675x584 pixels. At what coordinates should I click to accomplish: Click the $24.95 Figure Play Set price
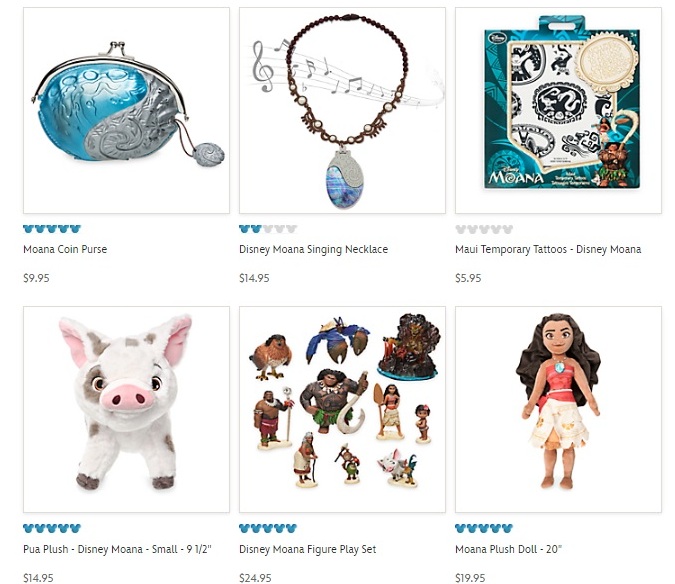[255, 578]
